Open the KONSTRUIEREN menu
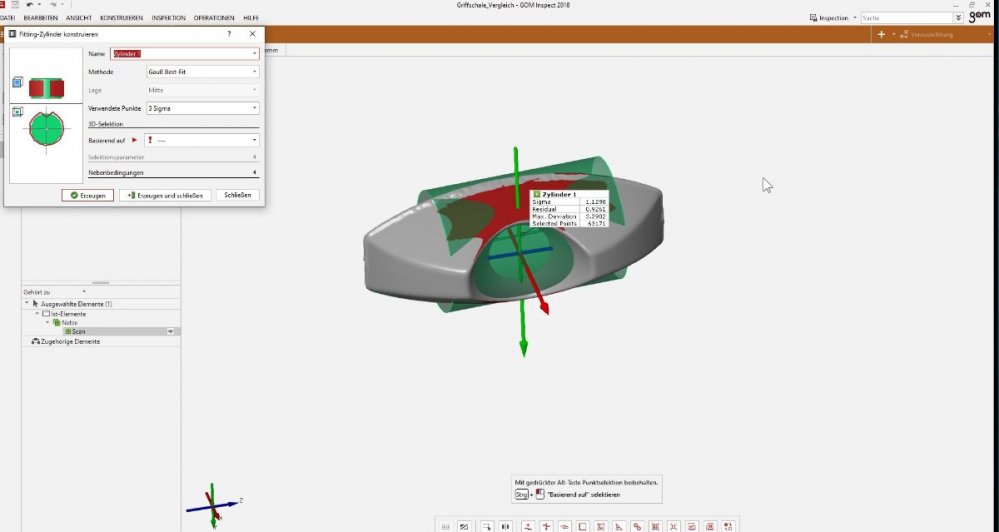 coord(120,18)
